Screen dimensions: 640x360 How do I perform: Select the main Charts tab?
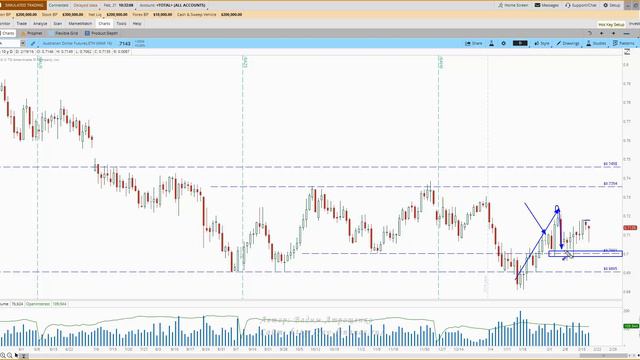(x=104, y=24)
